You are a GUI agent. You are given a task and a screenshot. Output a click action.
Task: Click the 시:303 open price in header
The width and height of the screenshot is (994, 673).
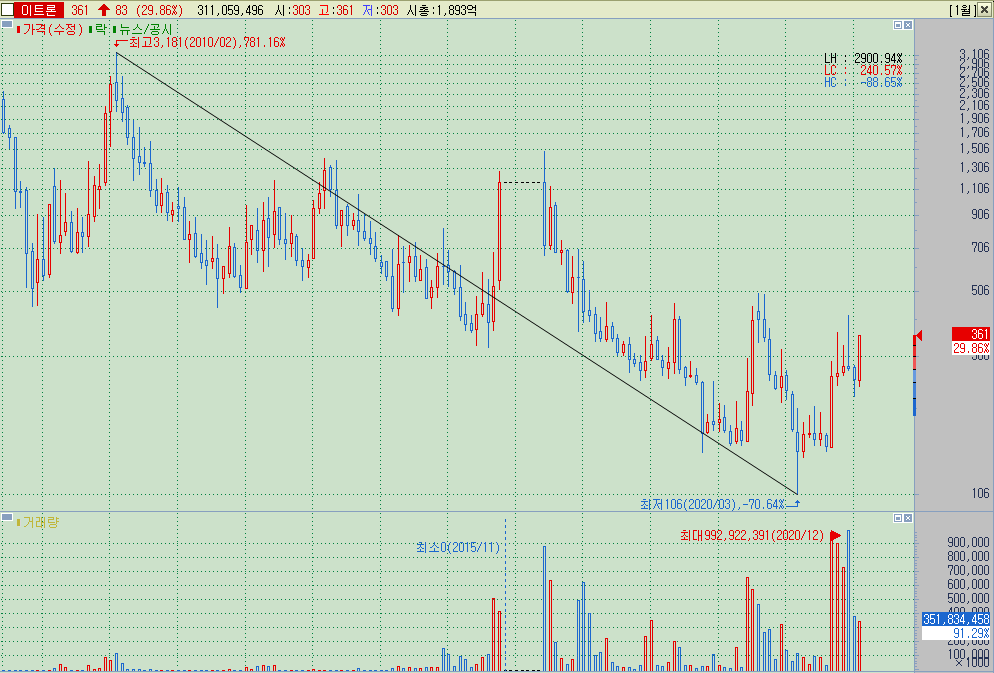(x=292, y=10)
